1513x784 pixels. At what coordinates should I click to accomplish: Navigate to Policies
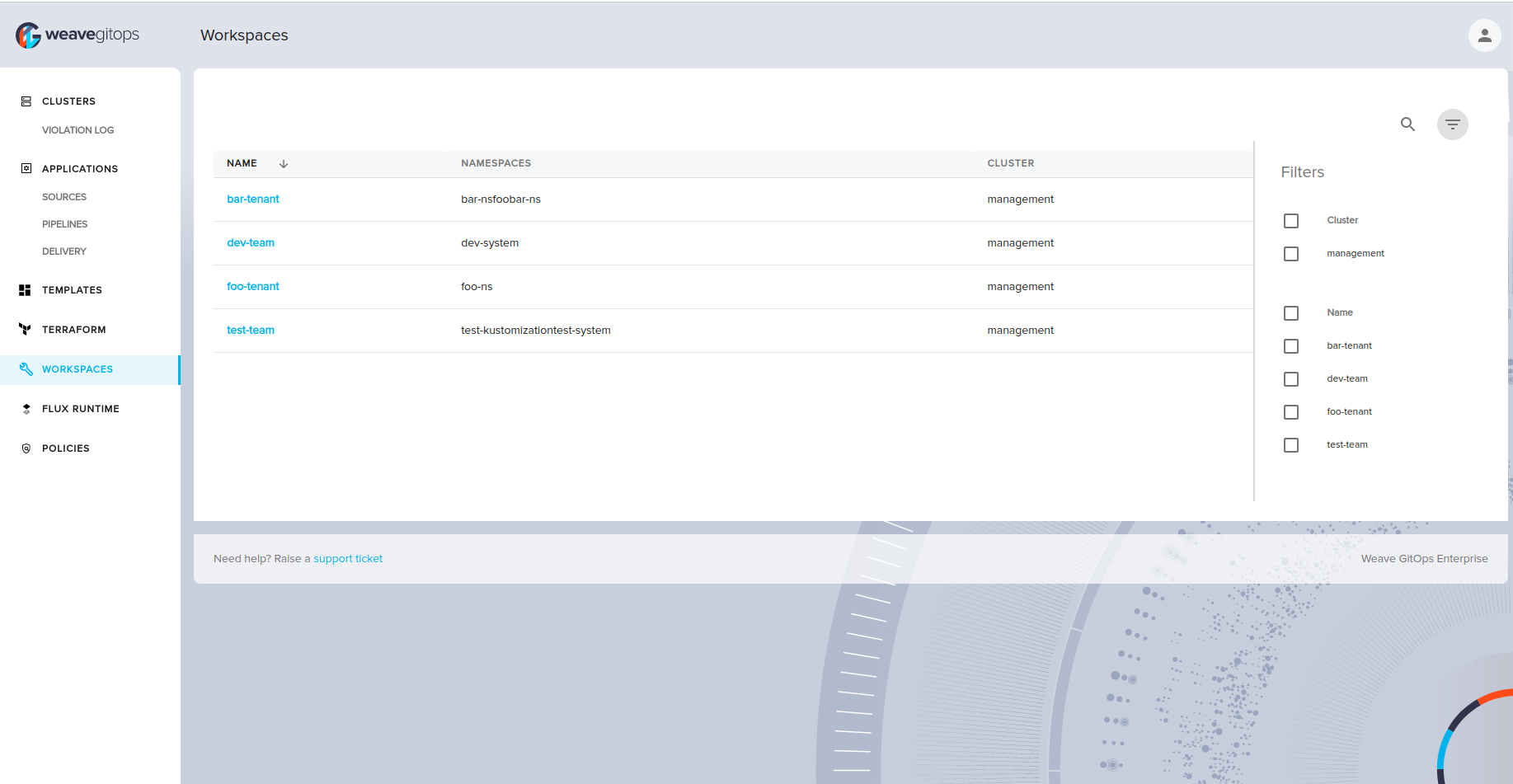(x=66, y=448)
